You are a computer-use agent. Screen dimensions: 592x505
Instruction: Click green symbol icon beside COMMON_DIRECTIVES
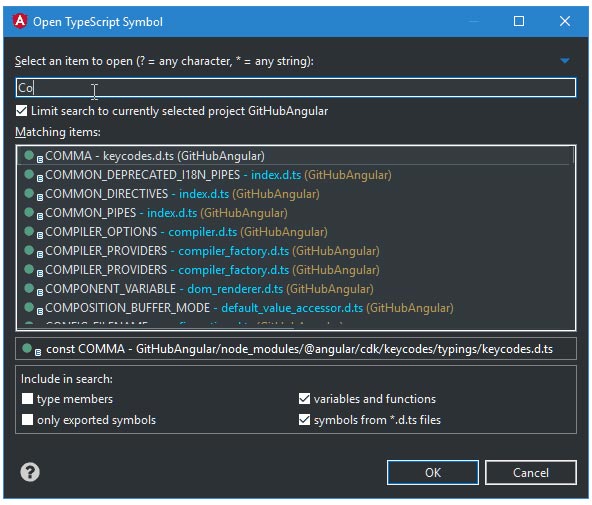[x=29, y=193]
